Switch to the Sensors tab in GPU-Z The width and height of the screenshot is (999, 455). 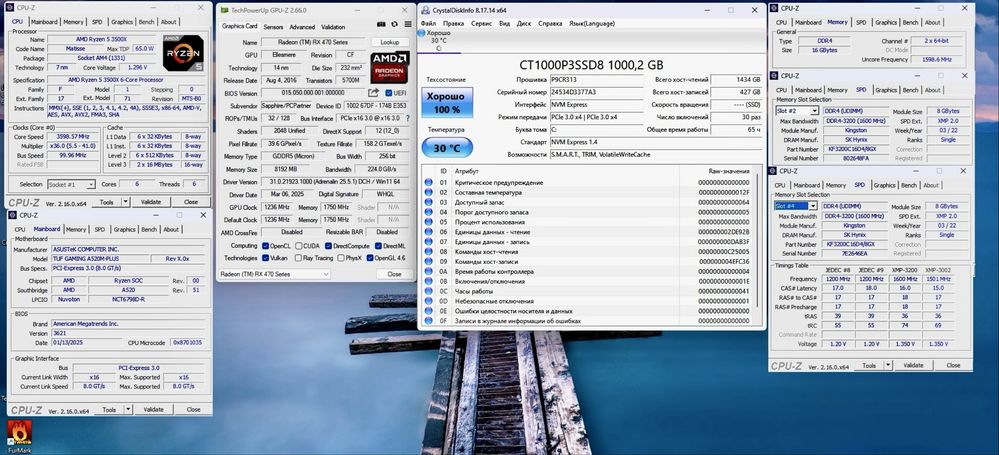click(273, 27)
